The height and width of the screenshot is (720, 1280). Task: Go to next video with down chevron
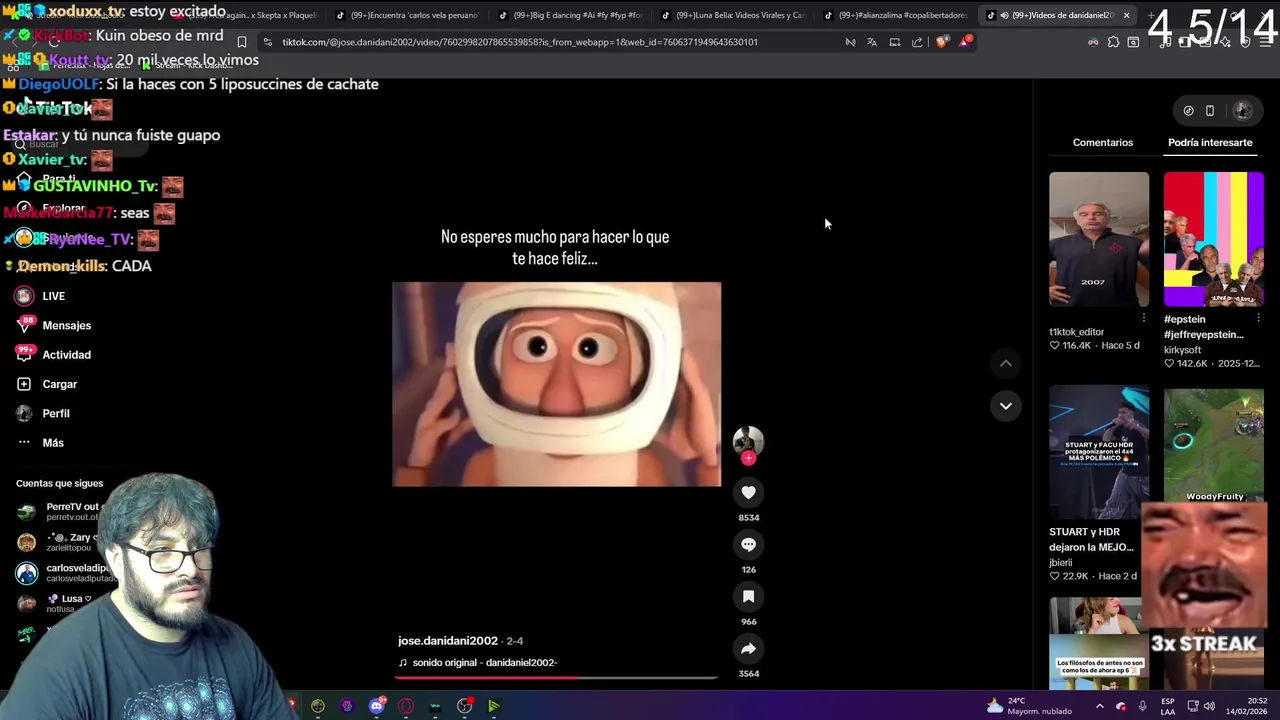click(x=1006, y=405)
